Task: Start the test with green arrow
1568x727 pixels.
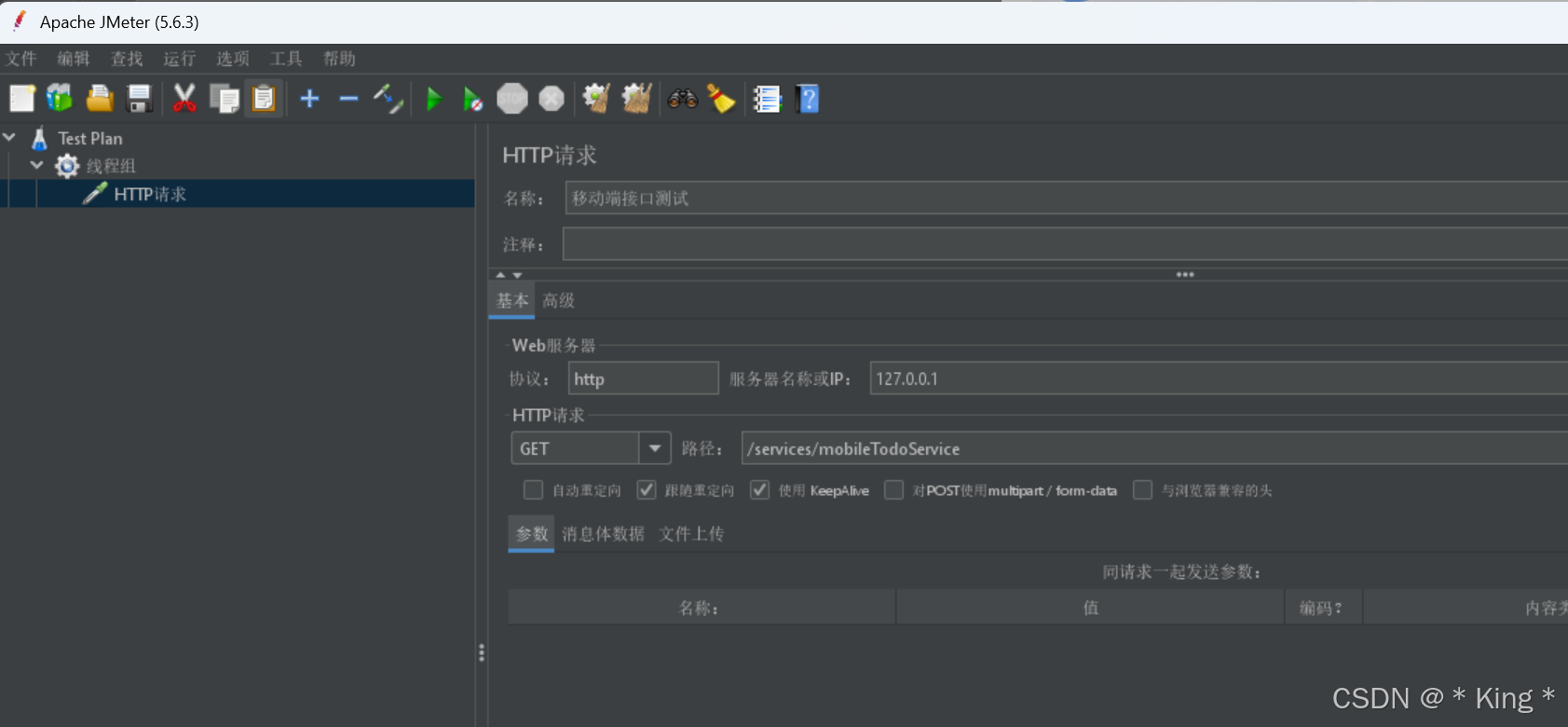Action: pyautogui.click(x=433, y=98)
